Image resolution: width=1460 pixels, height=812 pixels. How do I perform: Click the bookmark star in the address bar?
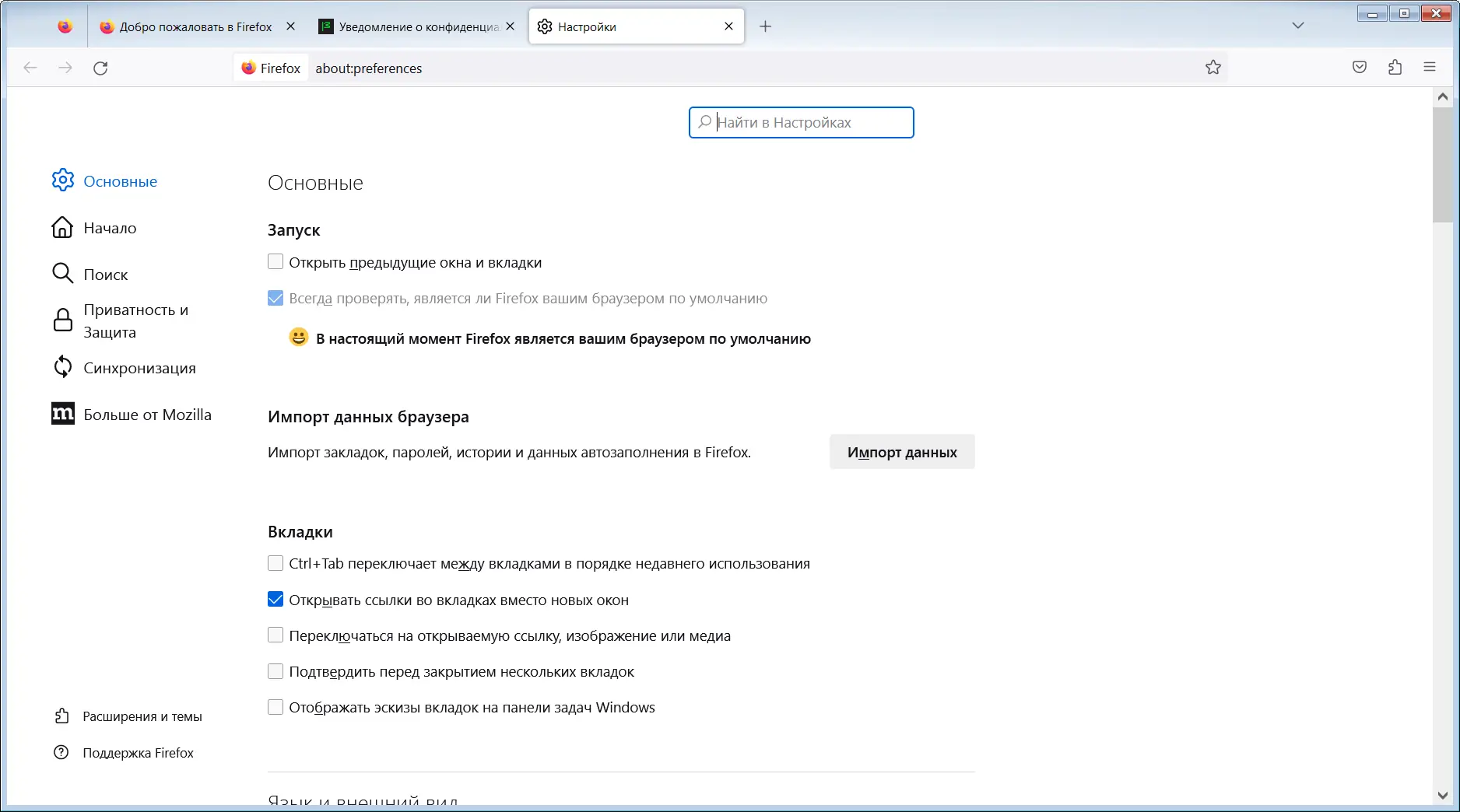pos(1213,68)
